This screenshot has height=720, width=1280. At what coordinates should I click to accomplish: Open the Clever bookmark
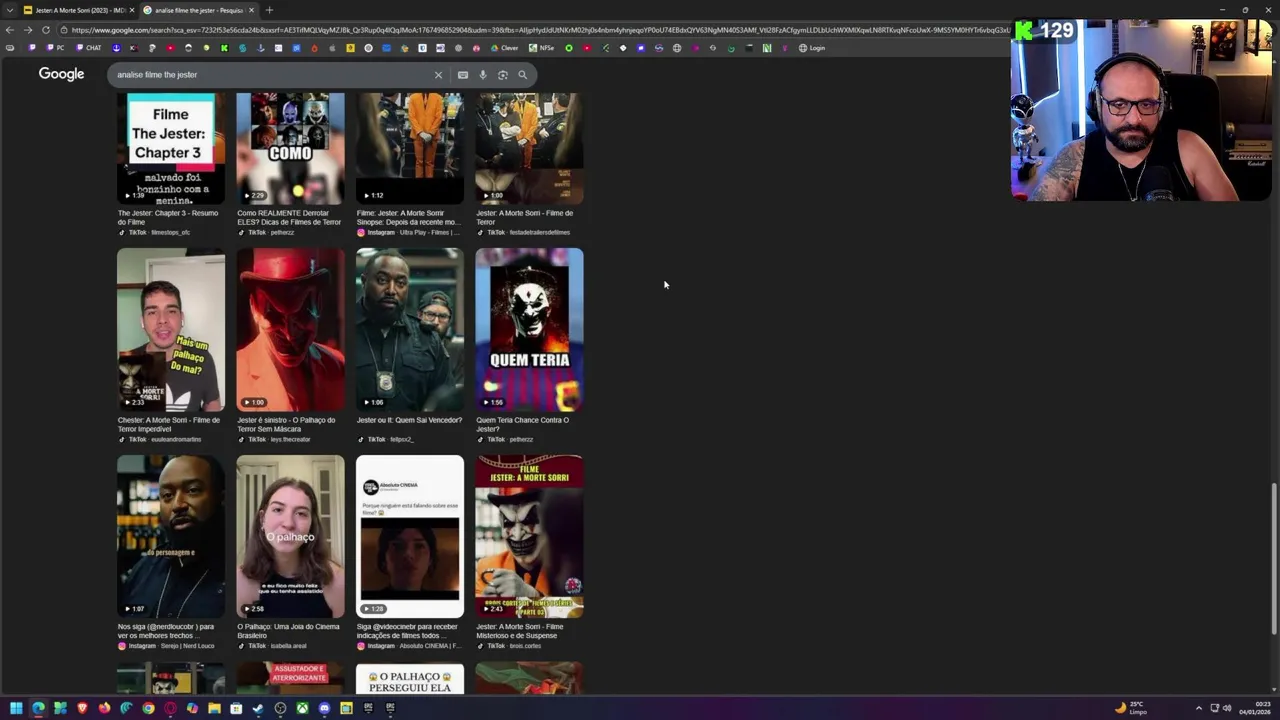pyautogui.click(x=505, y=48)
